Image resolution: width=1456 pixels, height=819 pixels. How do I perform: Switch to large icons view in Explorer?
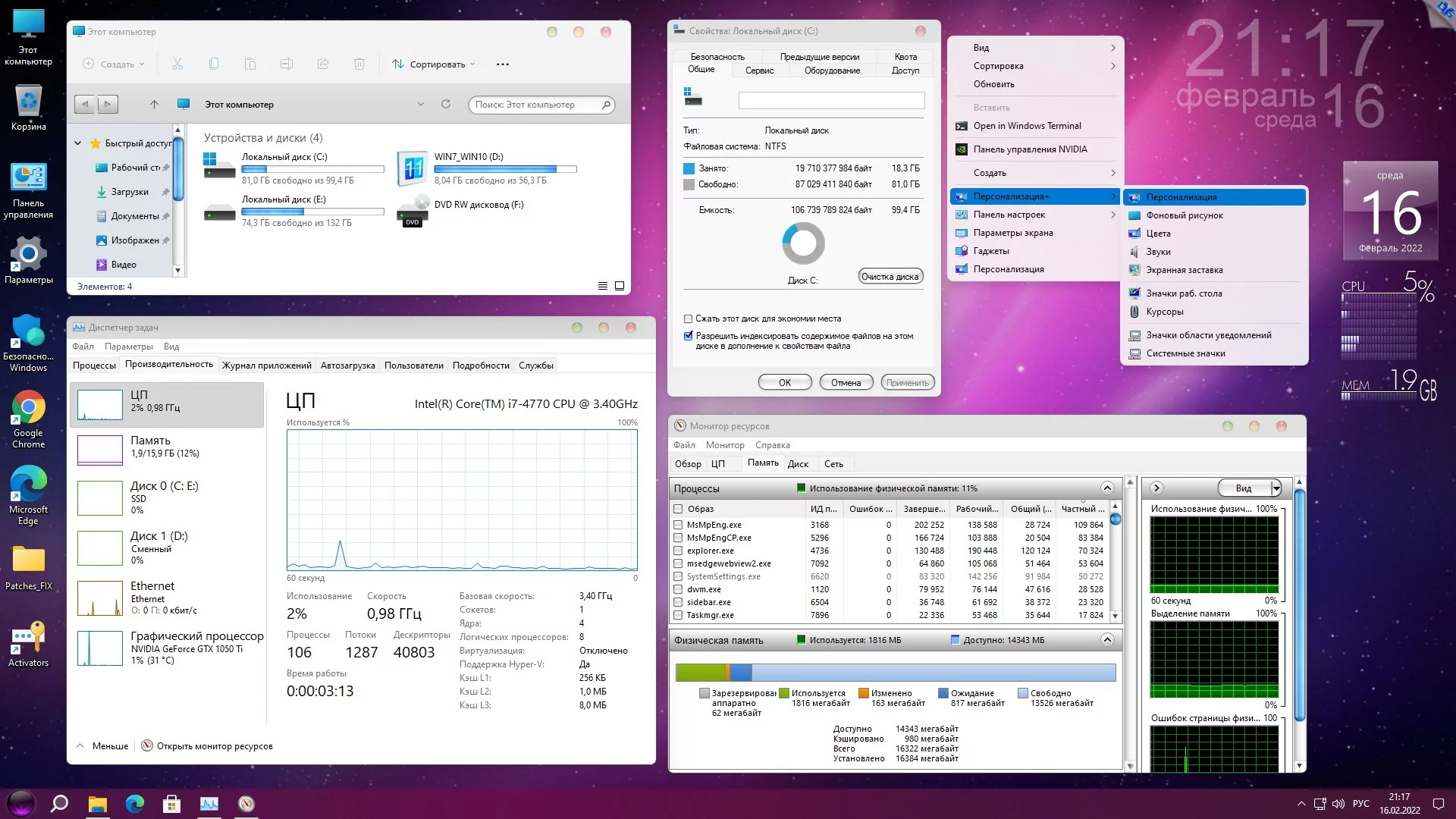tap(620, 286)
